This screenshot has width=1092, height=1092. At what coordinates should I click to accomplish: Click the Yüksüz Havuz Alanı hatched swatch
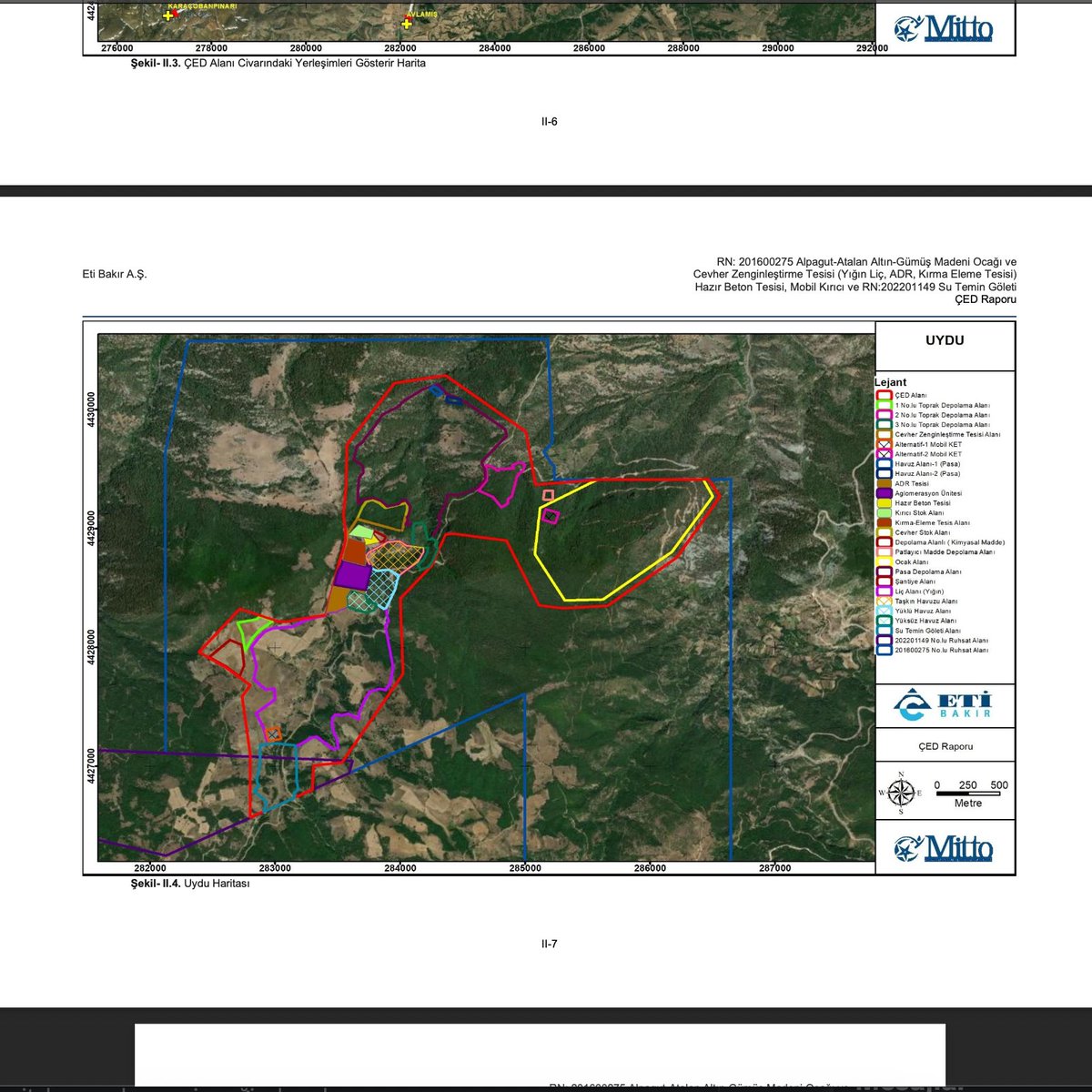pyautogui.click(x=884, y=622)
